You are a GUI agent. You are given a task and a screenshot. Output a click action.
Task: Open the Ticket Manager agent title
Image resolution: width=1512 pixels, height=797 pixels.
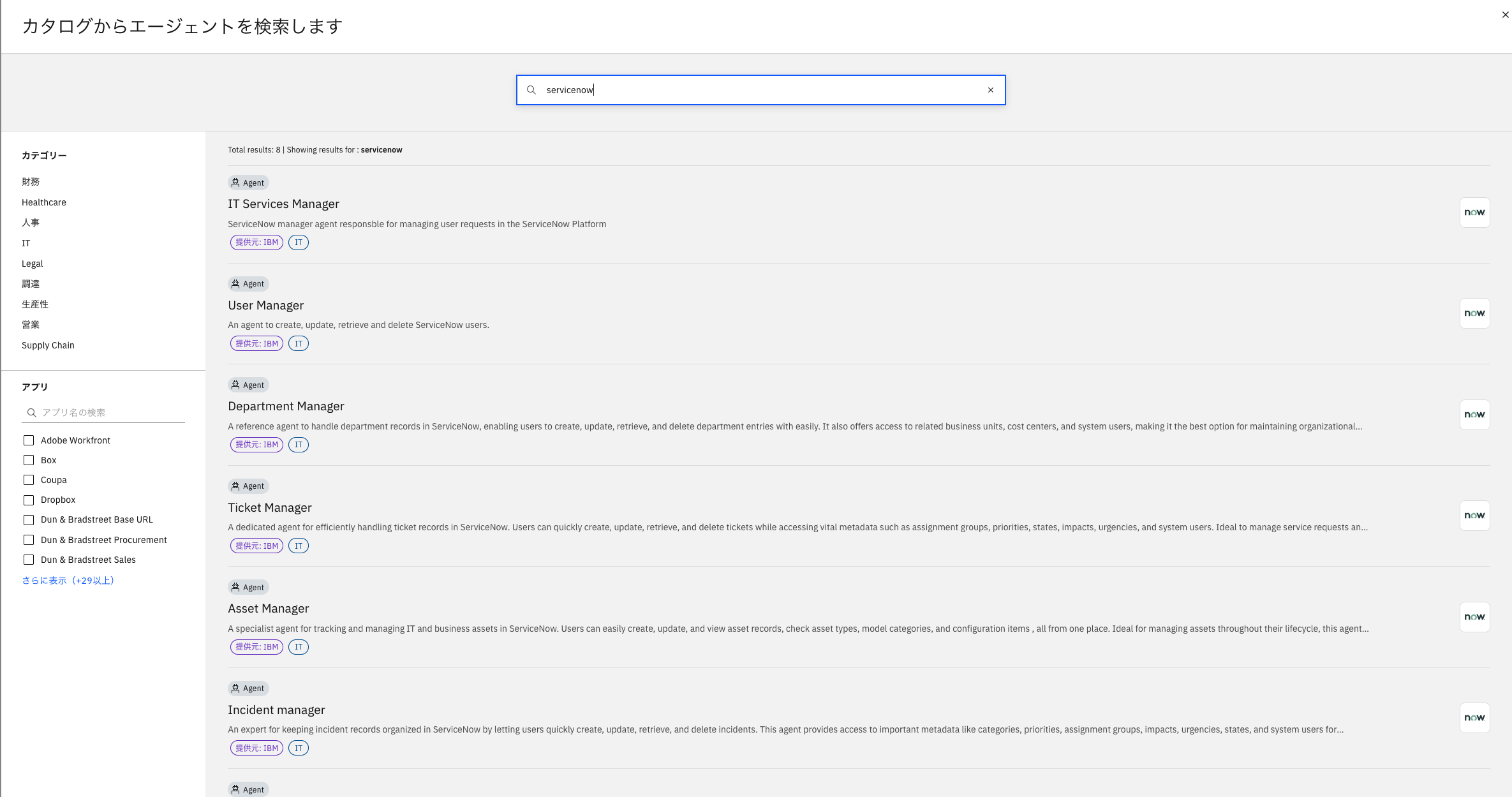tap(269, 507)
